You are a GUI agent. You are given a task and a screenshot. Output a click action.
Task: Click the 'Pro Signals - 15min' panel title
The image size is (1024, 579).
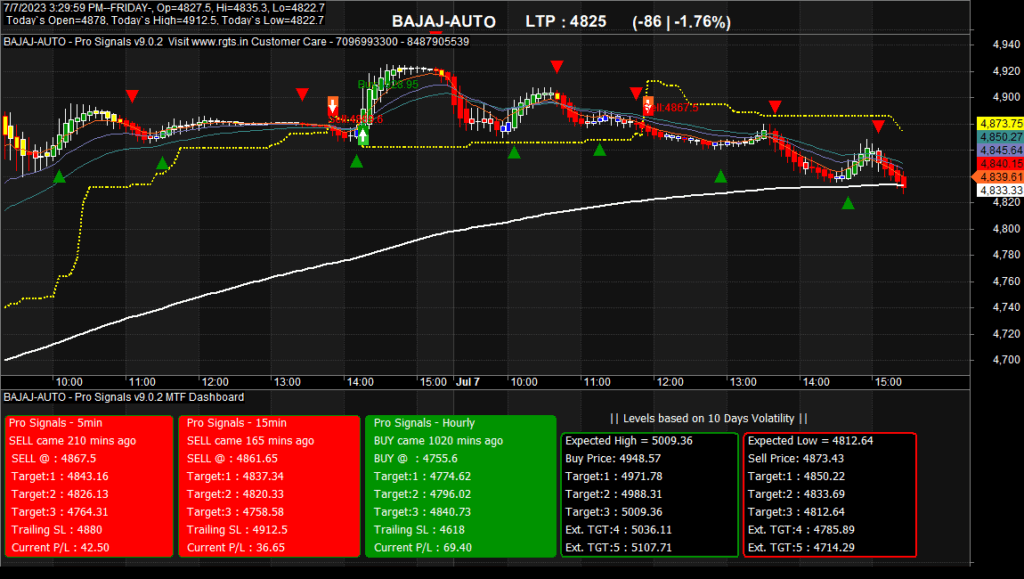[236, 423]
